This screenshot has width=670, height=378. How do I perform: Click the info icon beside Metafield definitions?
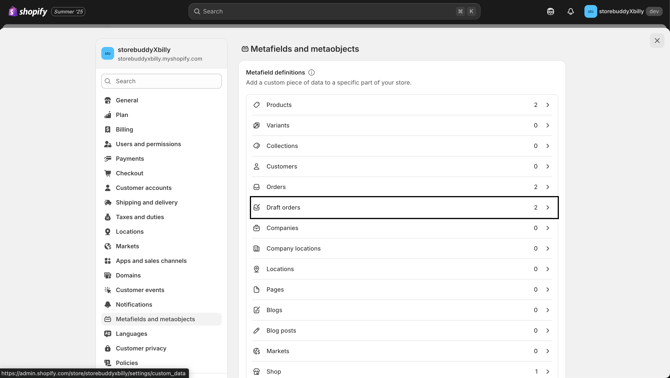coord(311,73)
